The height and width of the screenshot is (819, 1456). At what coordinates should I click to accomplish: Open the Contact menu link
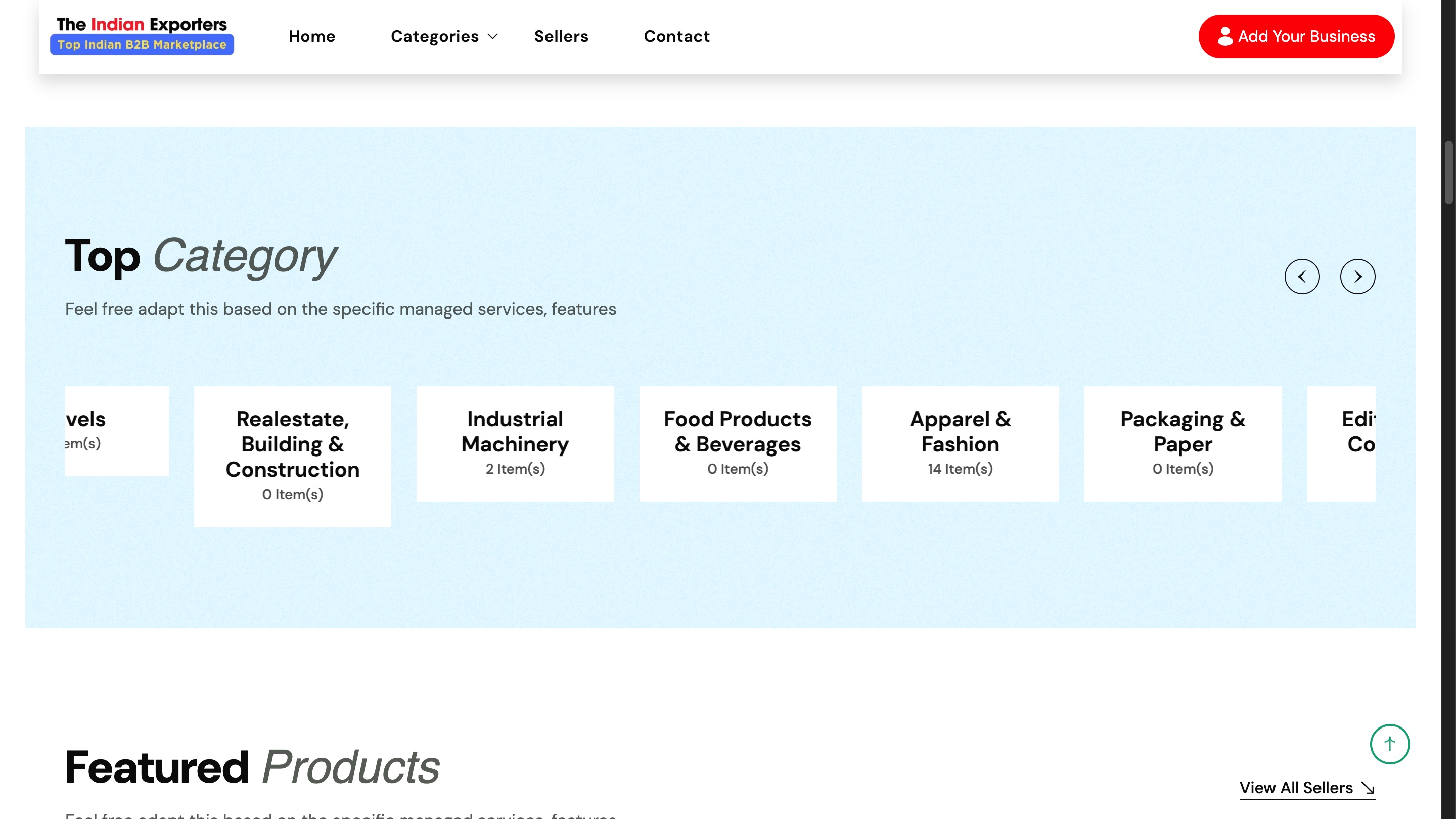pos(676,37)
